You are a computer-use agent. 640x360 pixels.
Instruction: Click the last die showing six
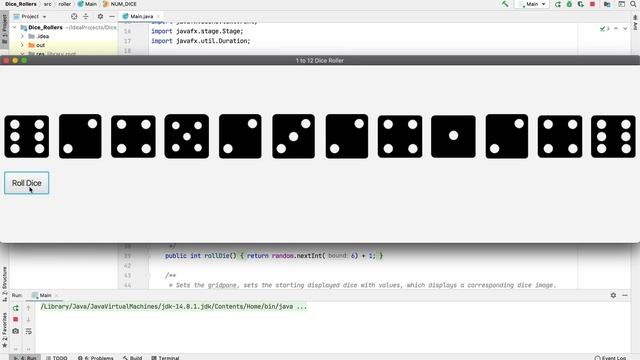coord(613,136)
